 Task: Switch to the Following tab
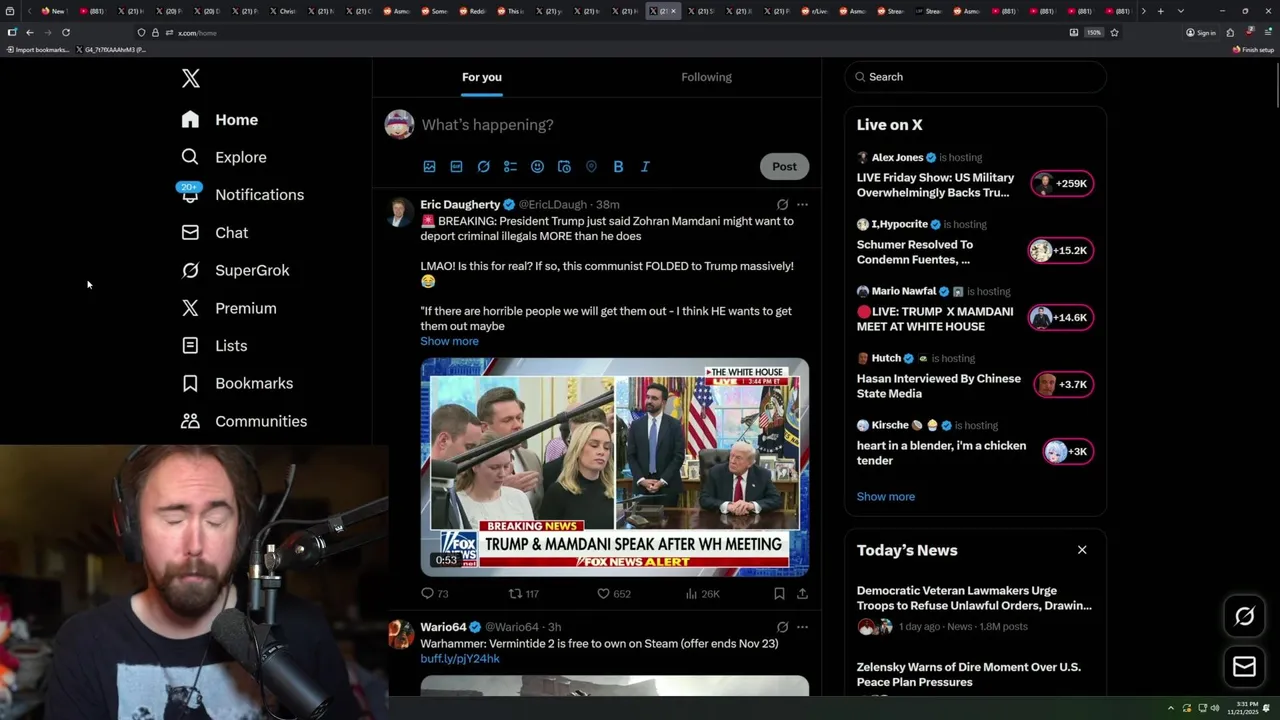707,77
